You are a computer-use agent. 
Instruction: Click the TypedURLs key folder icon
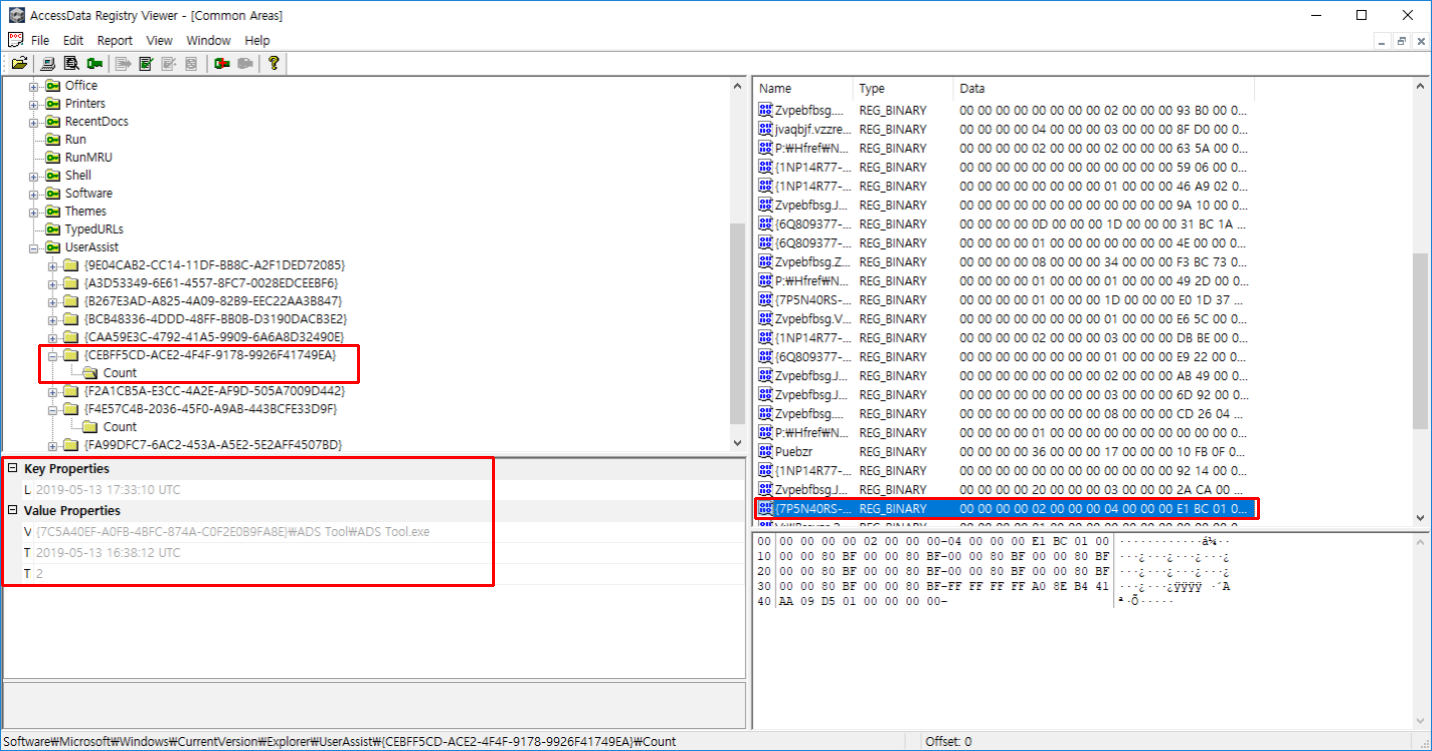[53, 230]
